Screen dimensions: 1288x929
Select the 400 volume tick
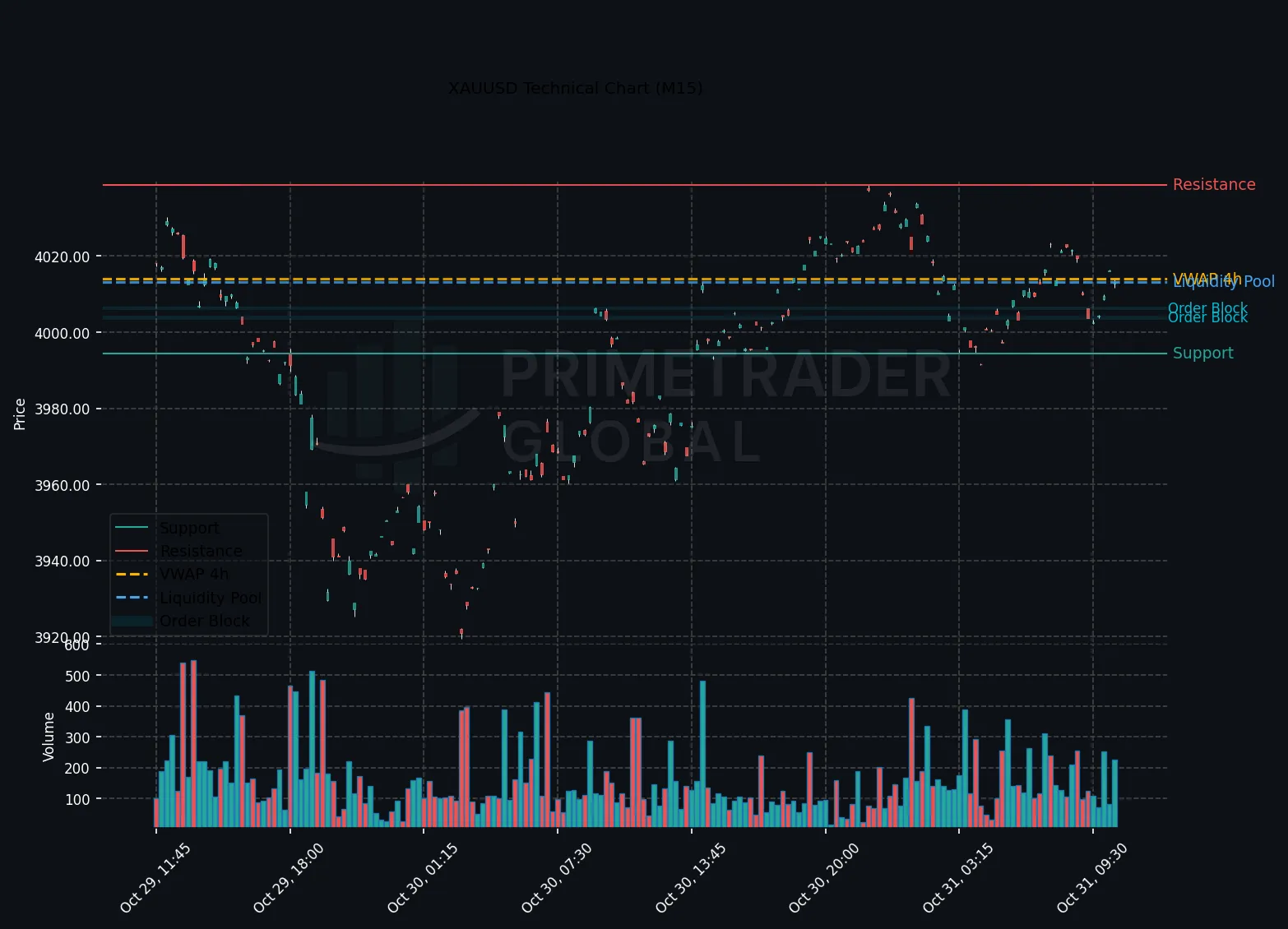tap(77, 707)
